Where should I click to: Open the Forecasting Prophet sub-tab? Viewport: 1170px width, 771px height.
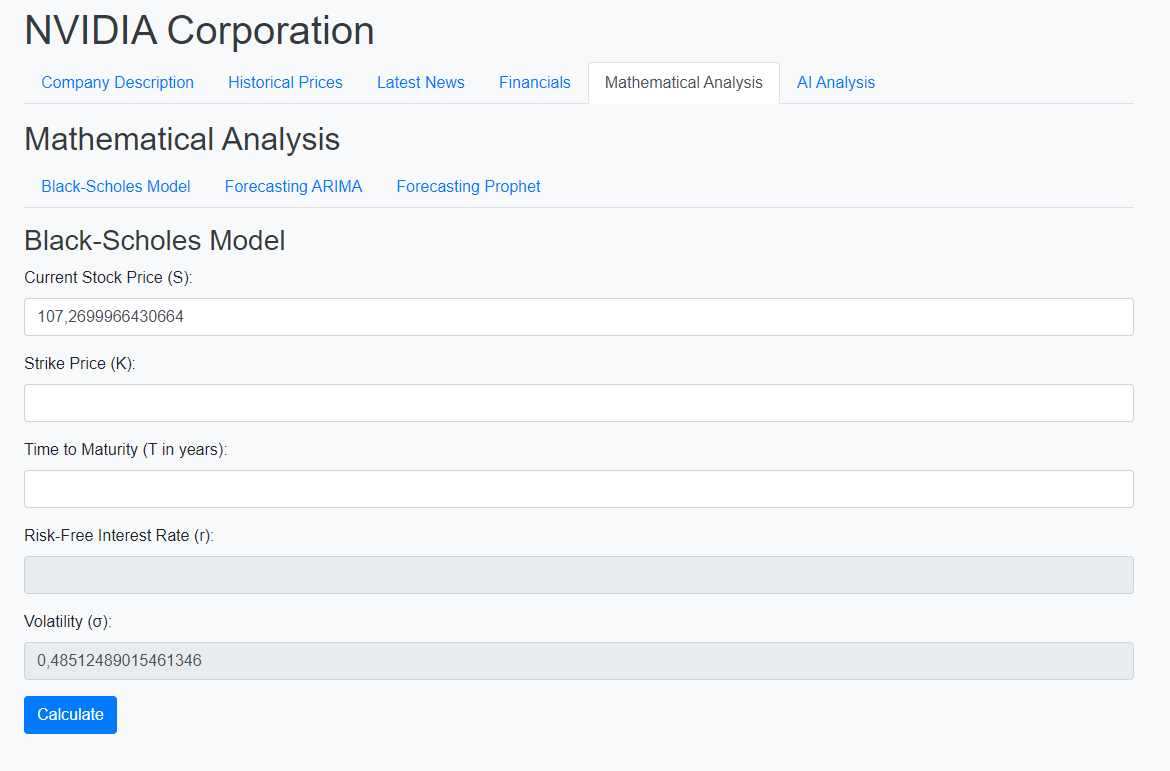point(468,187)
